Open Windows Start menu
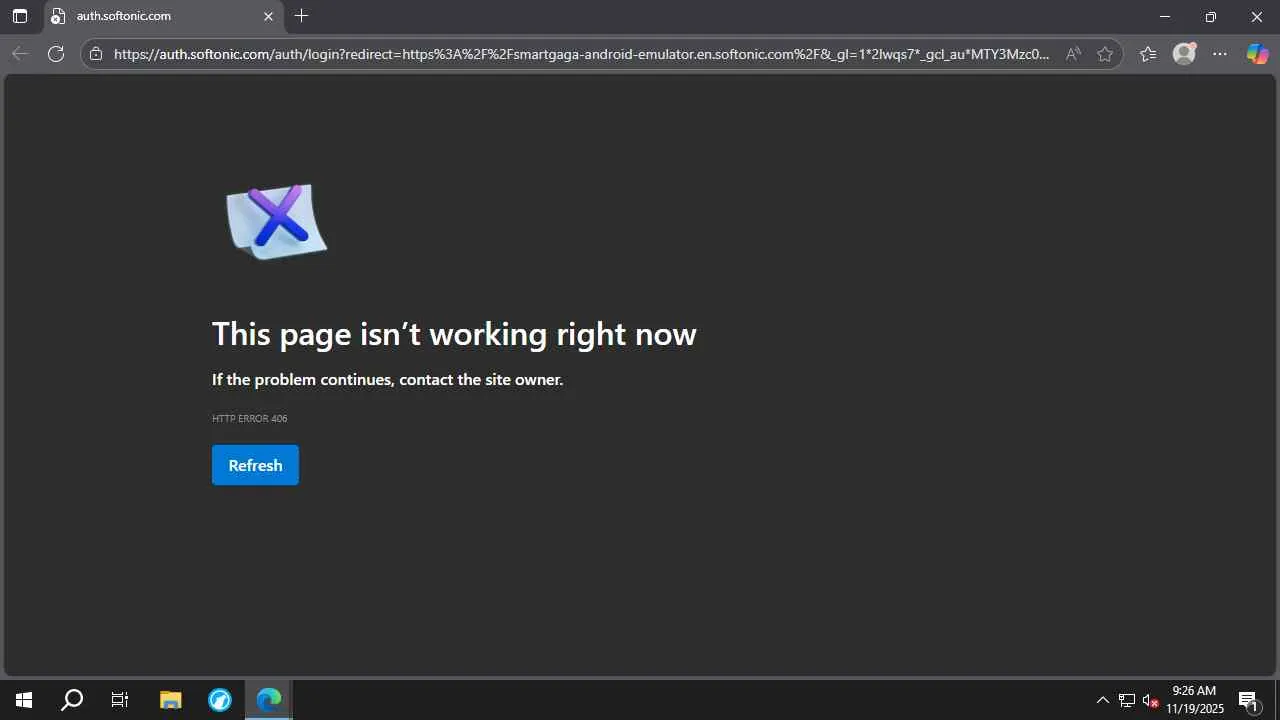1280x720 pixels. tap(24, 700)
